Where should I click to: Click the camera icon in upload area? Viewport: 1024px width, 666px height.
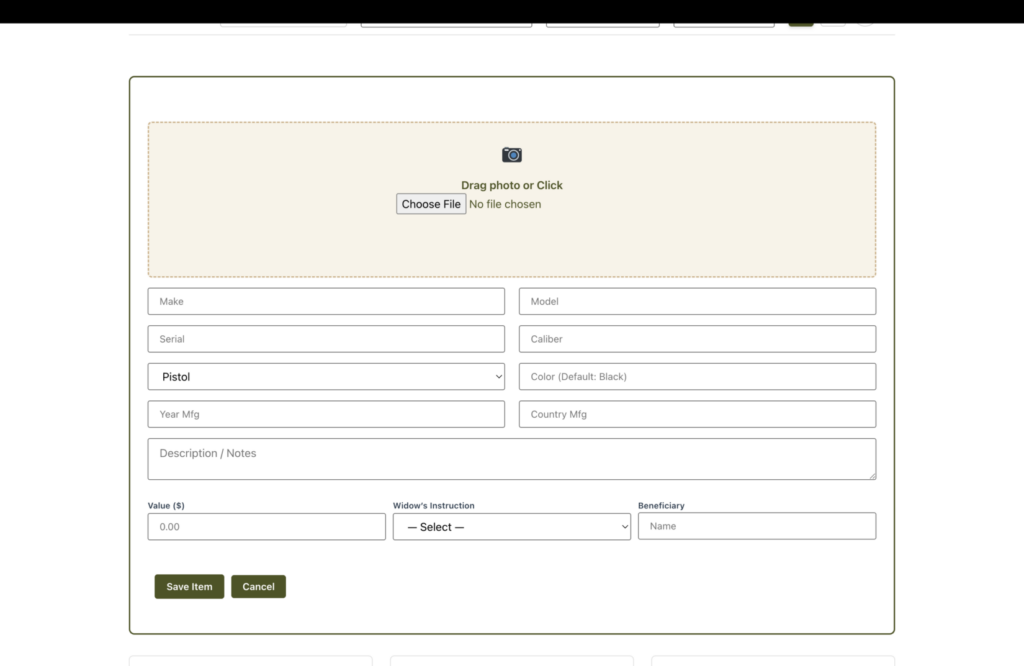[511, 155]
